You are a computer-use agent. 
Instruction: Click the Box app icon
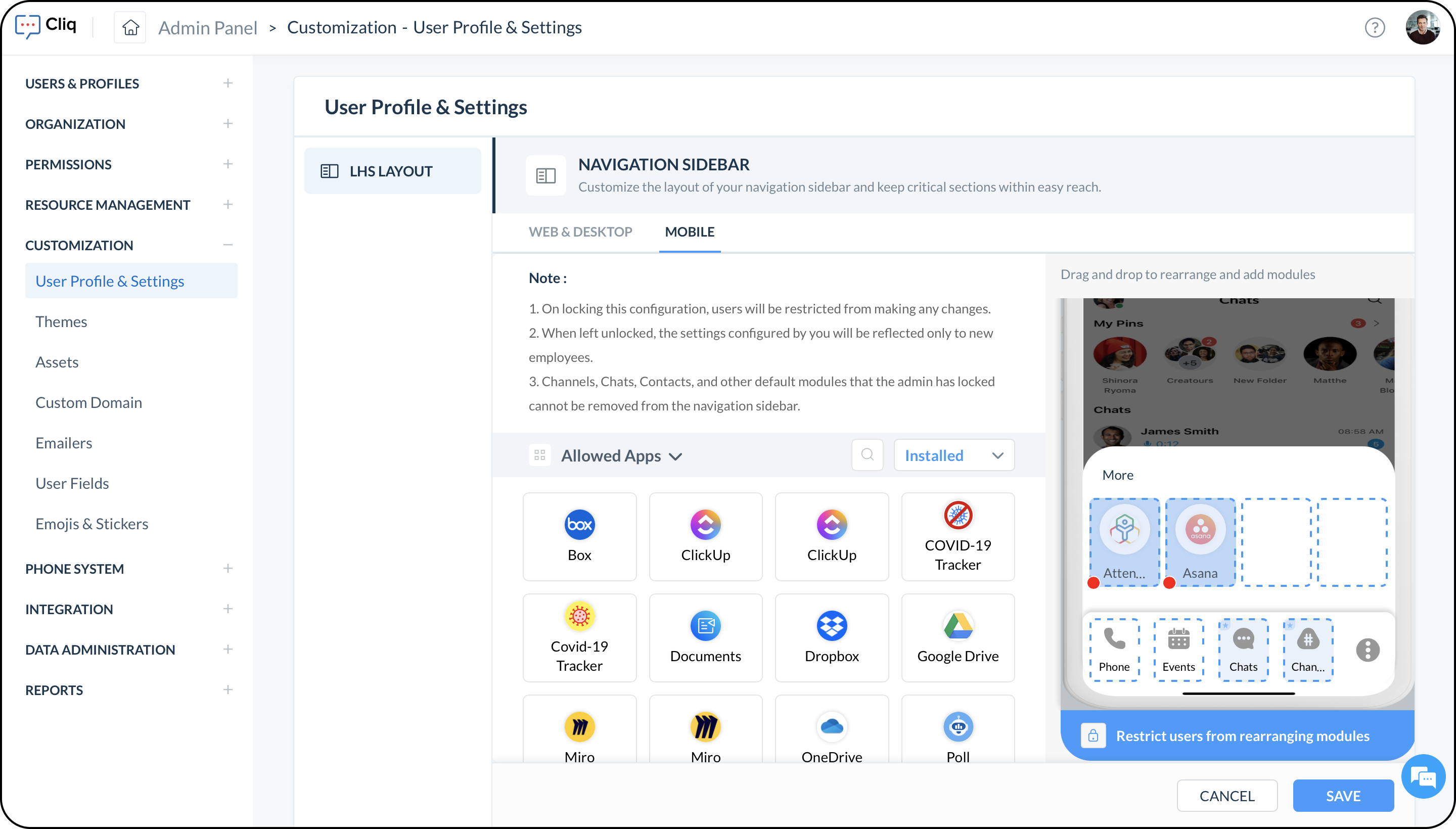[x=579, y=524]
